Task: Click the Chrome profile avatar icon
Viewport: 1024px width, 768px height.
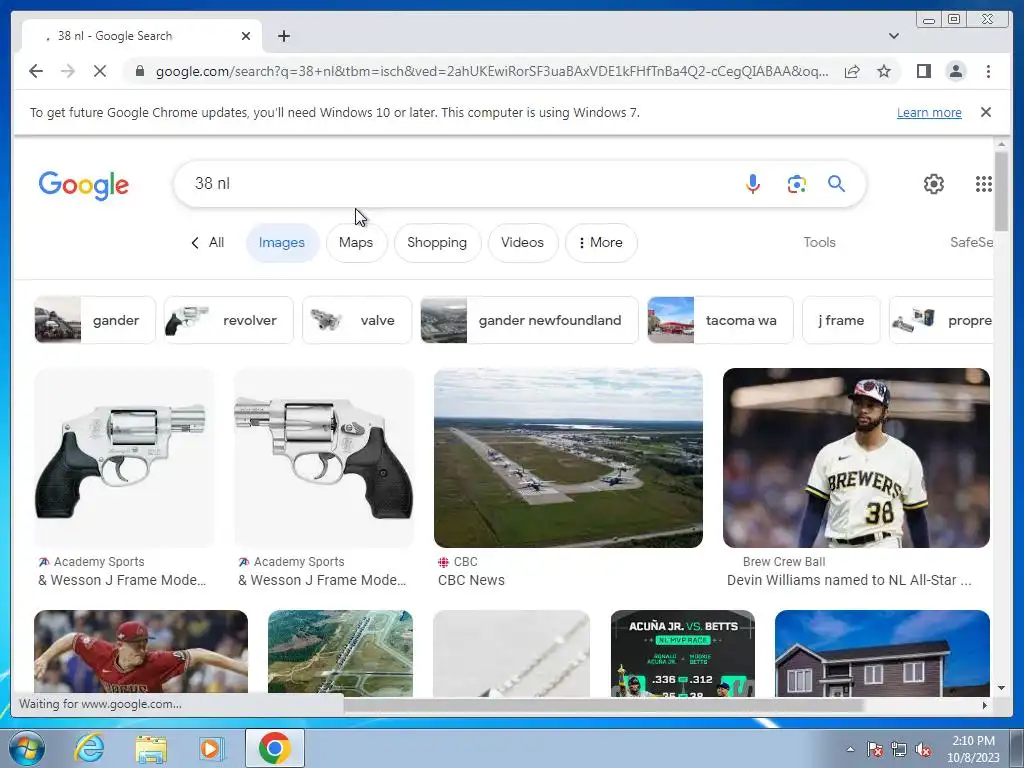Action: pos(955,71)
